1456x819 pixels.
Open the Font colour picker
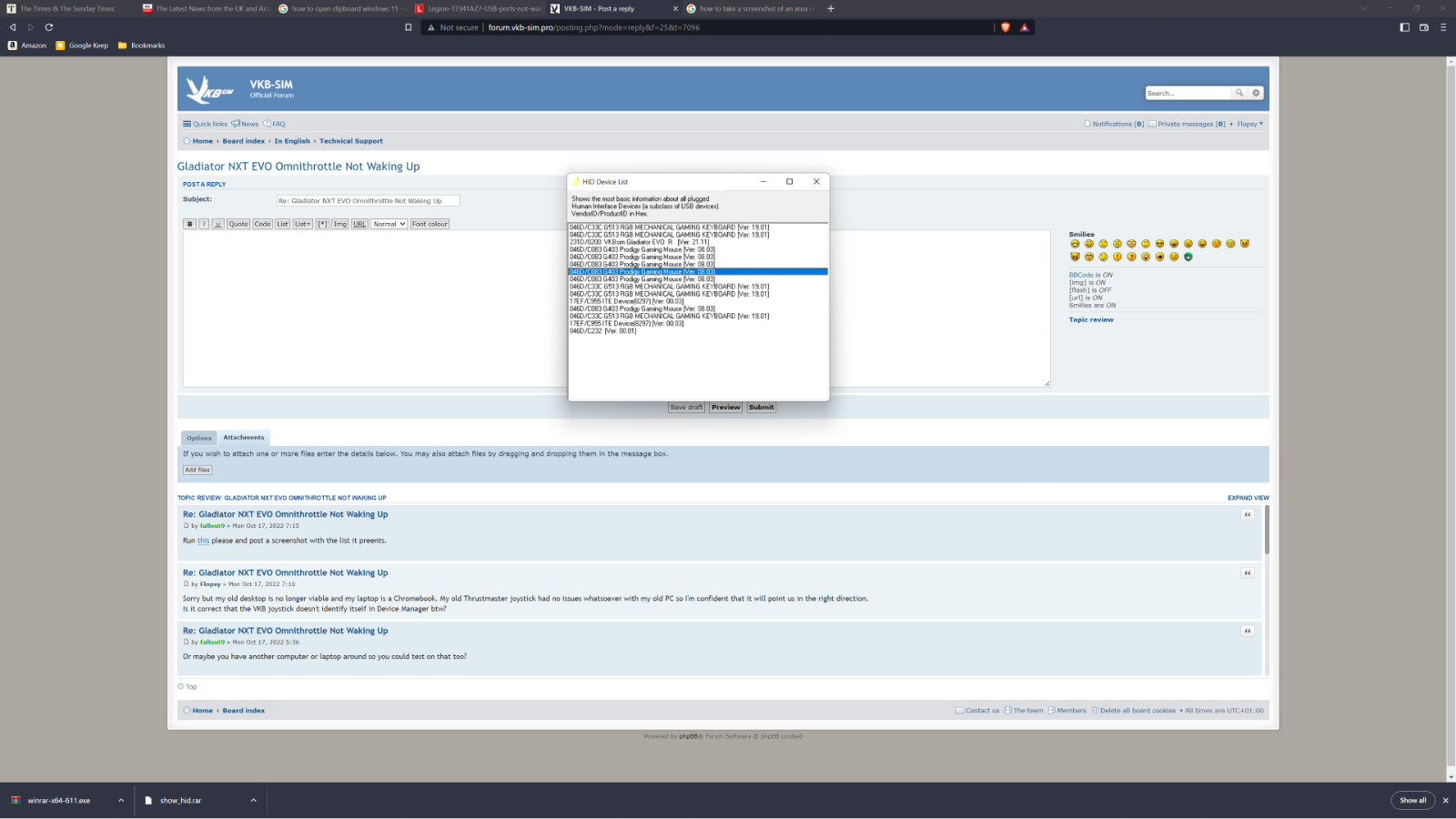tap(430, 224)
